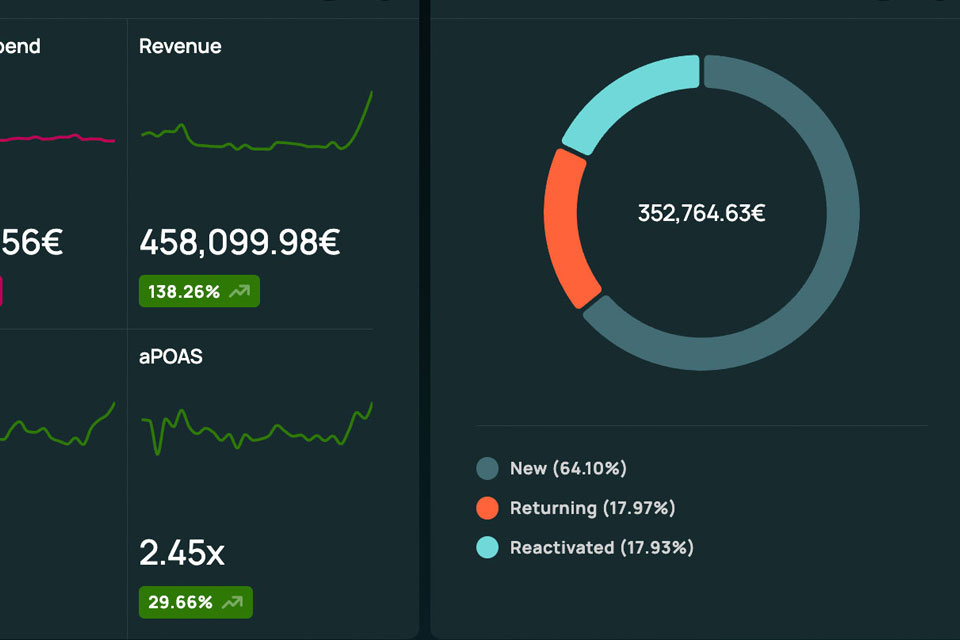This screenshot has height=640, width=960.
Task: Open the Revenue metric title
Action: [x=180, y=47]
